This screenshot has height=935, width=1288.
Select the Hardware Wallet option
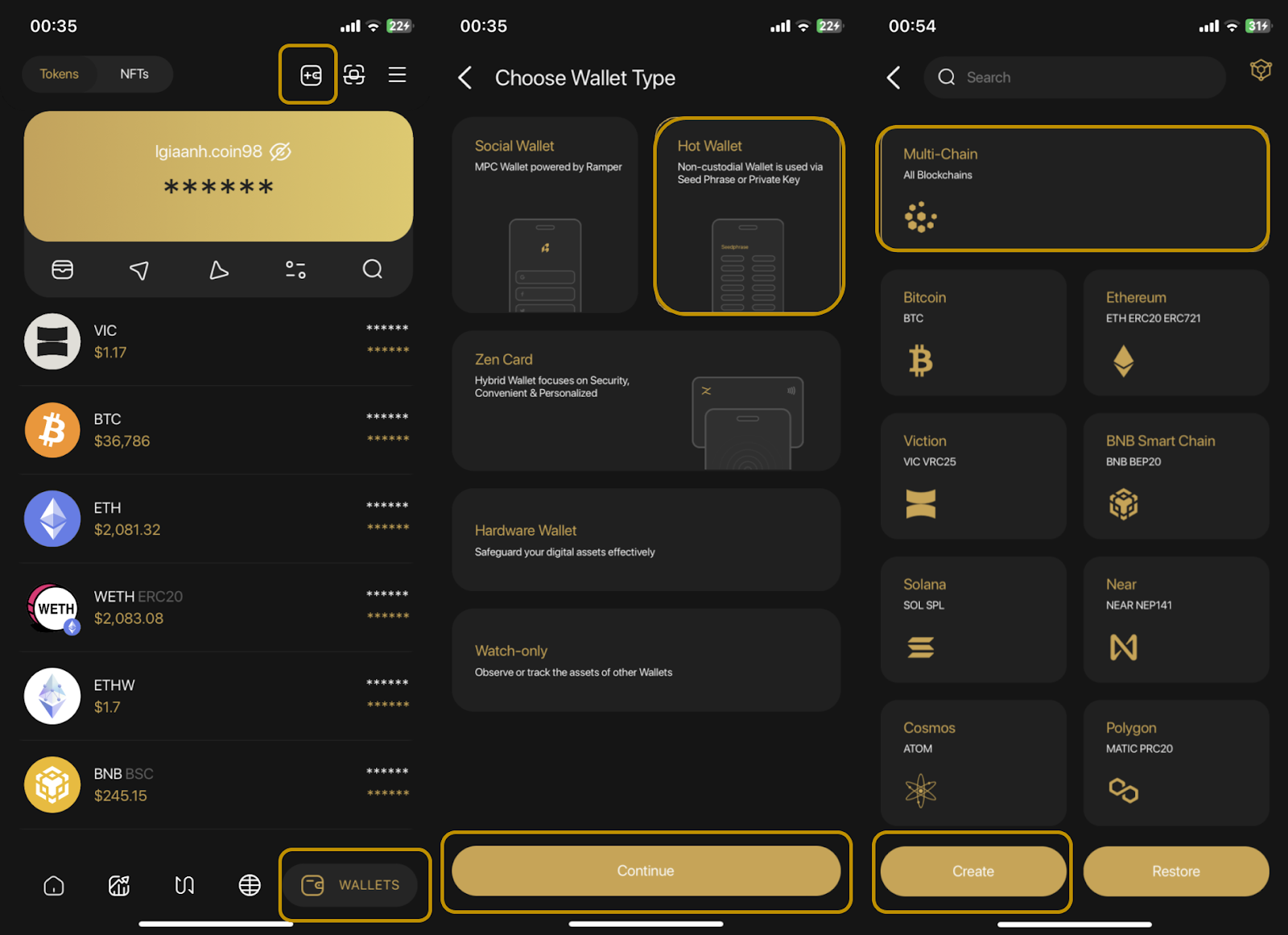pyautogui.click(x=646, y=540)
